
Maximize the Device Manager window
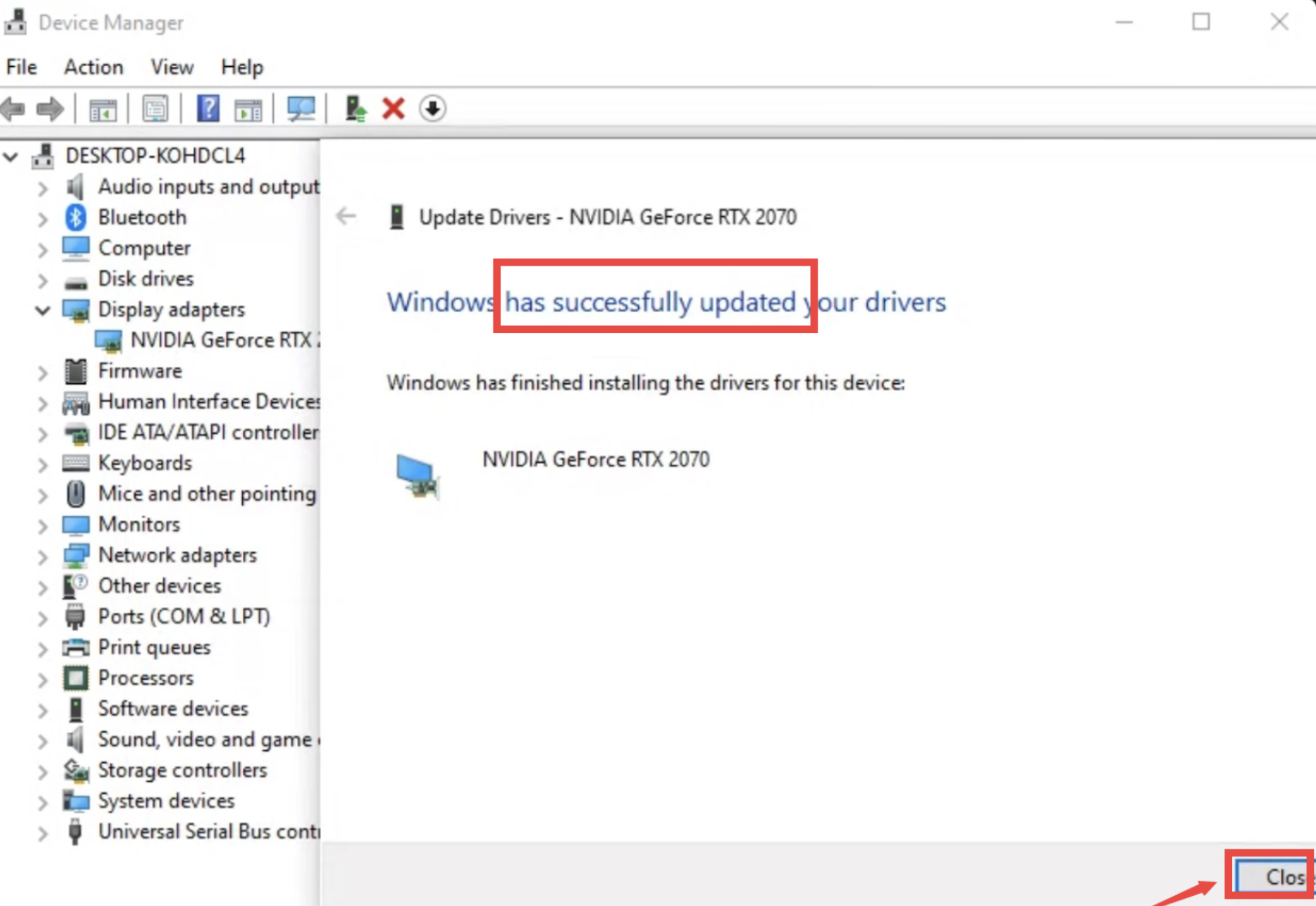click(x=1201, y=22)
